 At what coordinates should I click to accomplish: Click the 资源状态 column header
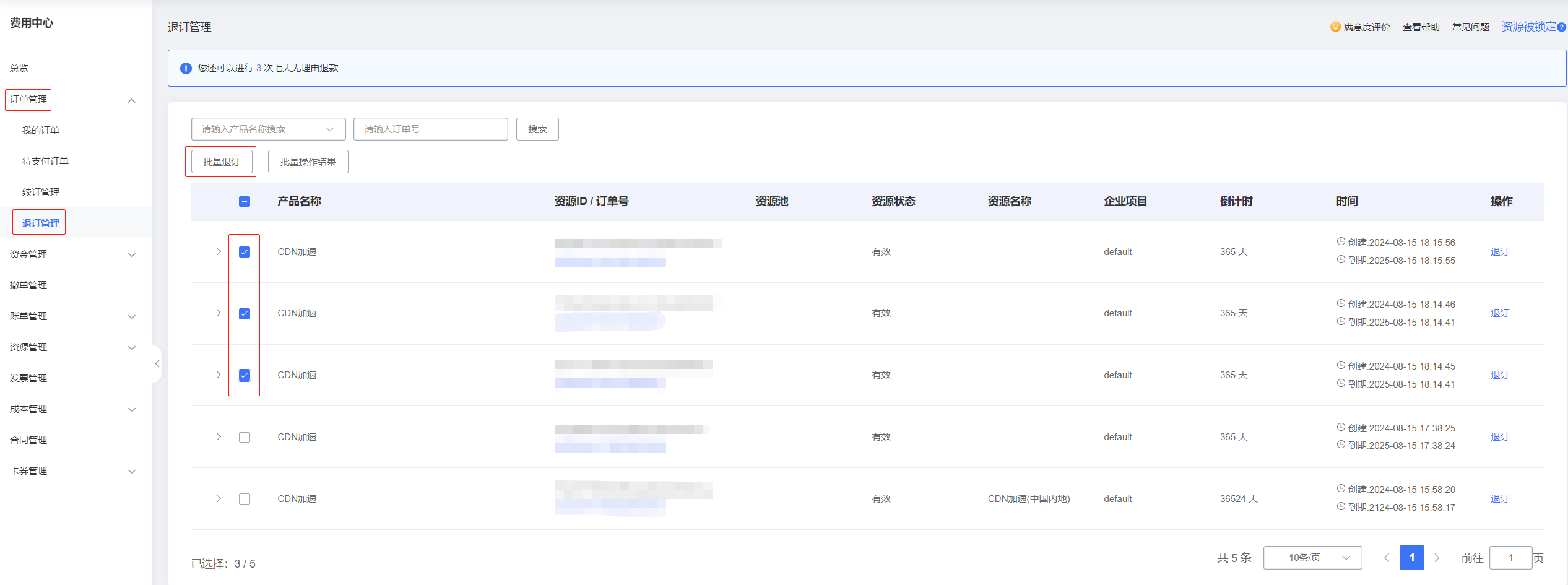click(x=893, y=201)
